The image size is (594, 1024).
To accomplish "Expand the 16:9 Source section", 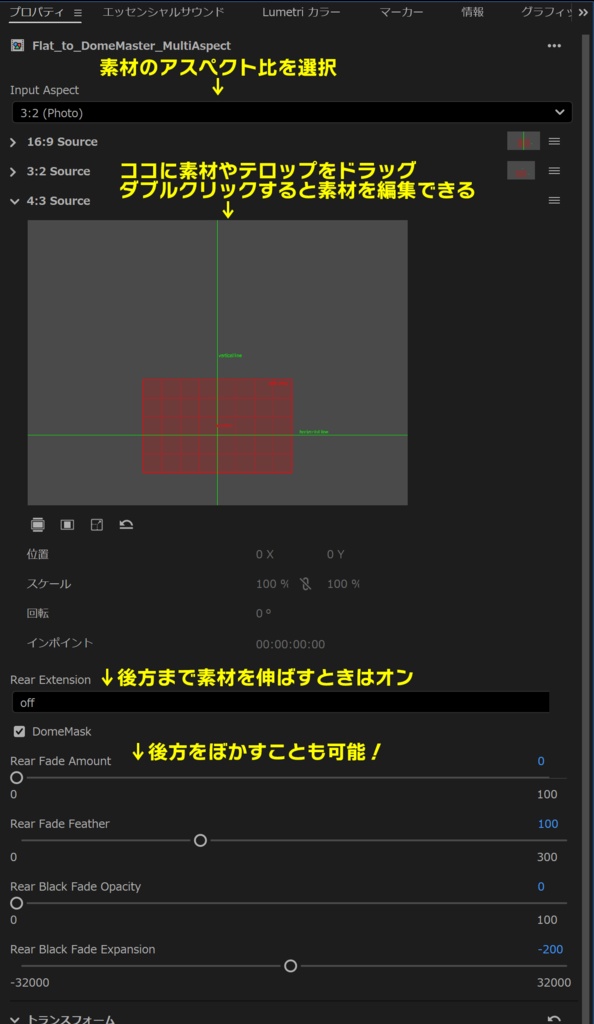I will [x=13, y=142].
